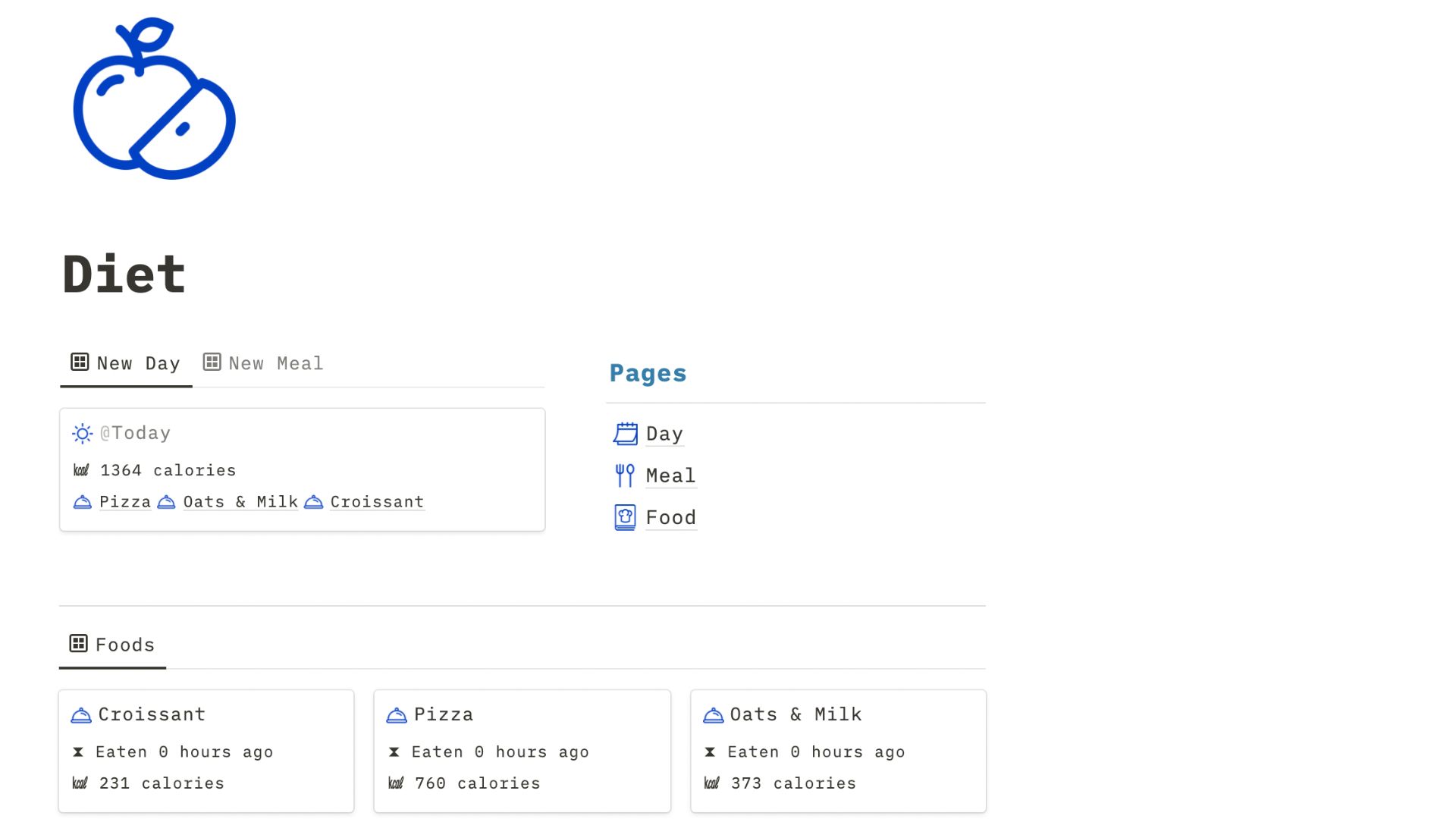Click the cloche icon on the Pizza card
1456x819 pixels.
point(397,715)
